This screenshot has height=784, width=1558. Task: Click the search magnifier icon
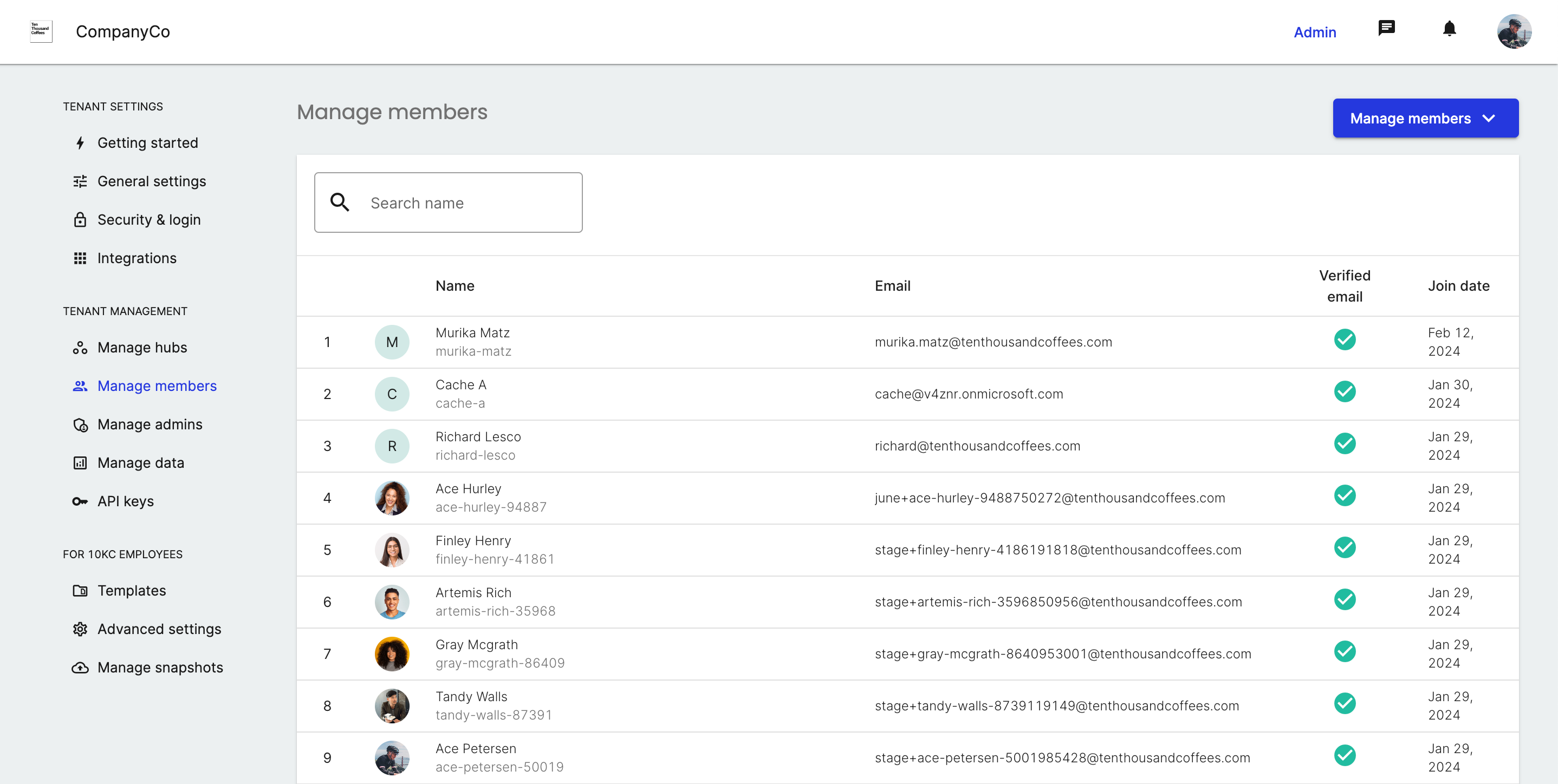pyautogui.click(x=340, y=202)
